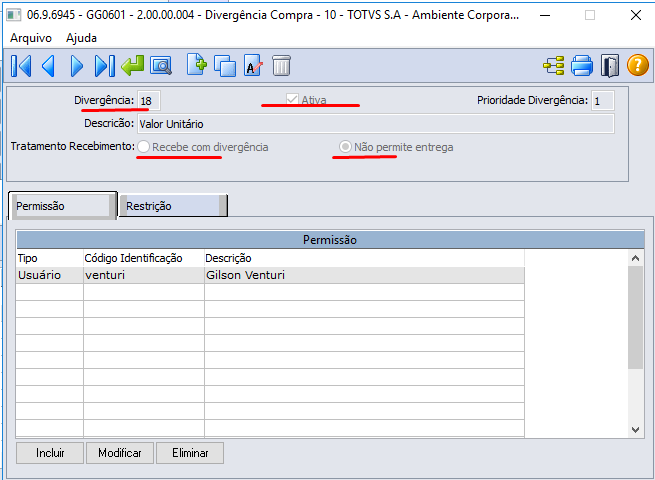The image size is (655, 480).
Task: Select Não permite entrega option
Action: [x=345, y=147]
